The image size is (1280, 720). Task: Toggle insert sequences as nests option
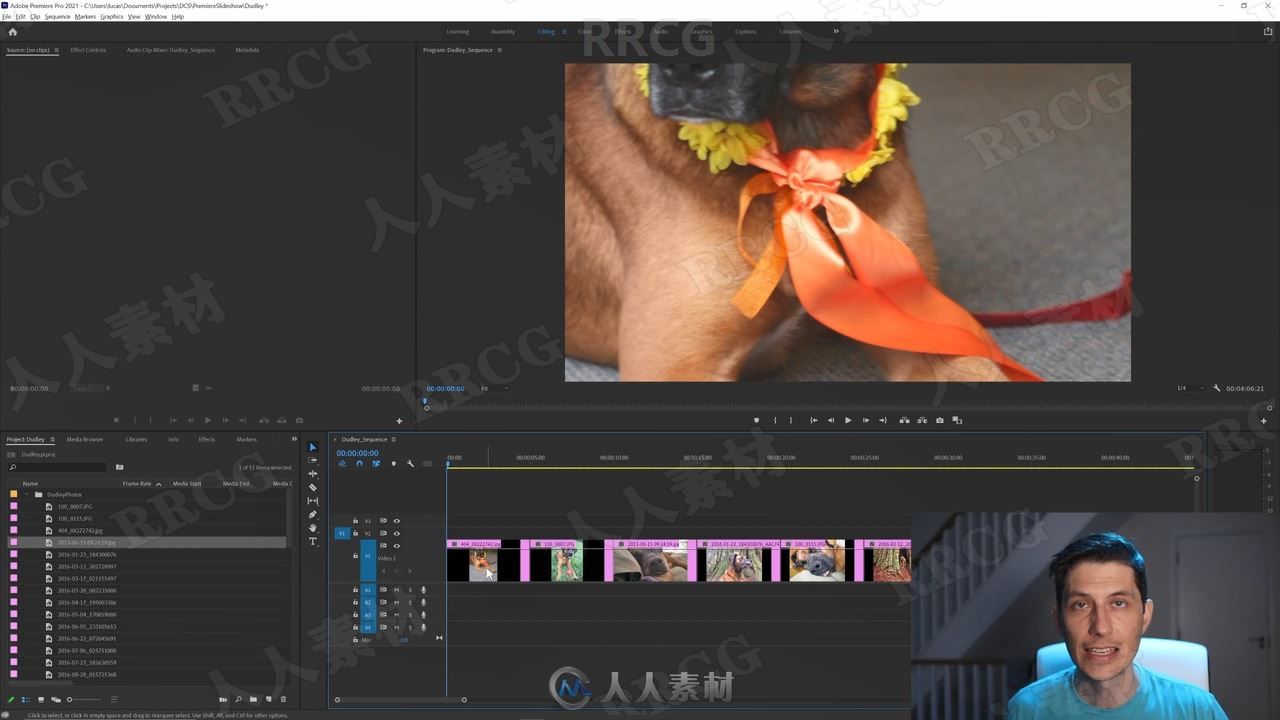(342, 463)
